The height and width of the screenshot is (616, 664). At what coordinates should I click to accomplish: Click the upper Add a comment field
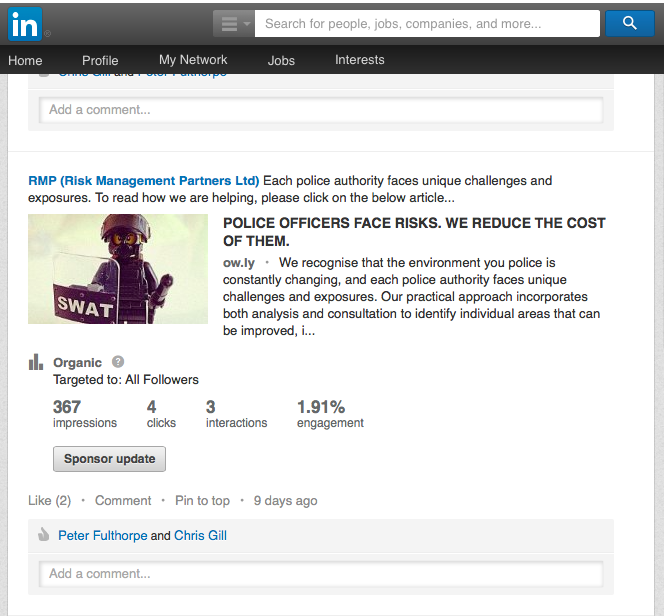(321, 110)
